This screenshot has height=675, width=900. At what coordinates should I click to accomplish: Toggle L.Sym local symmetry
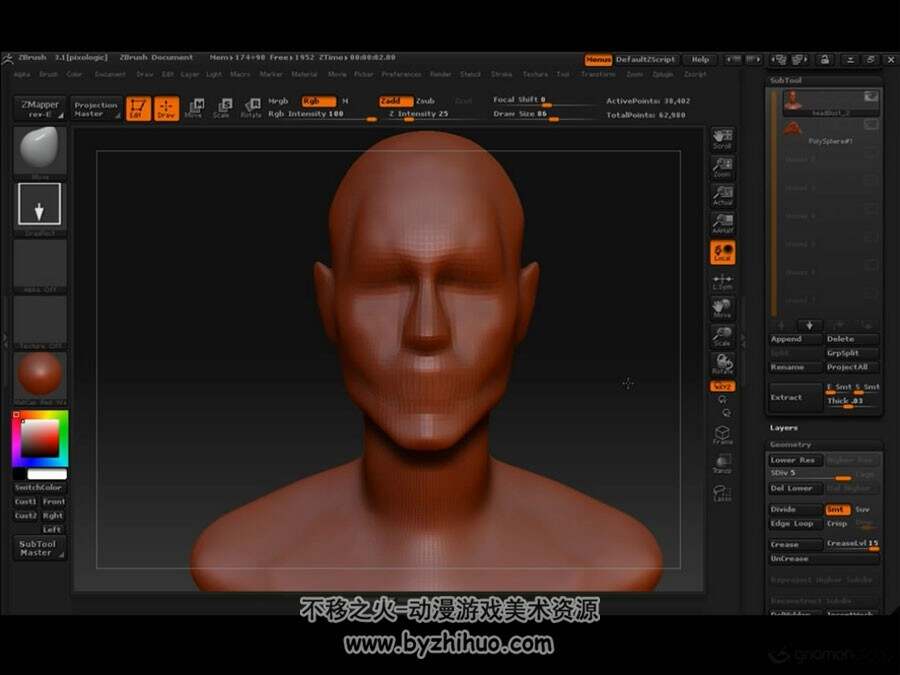tap(722, 281)
